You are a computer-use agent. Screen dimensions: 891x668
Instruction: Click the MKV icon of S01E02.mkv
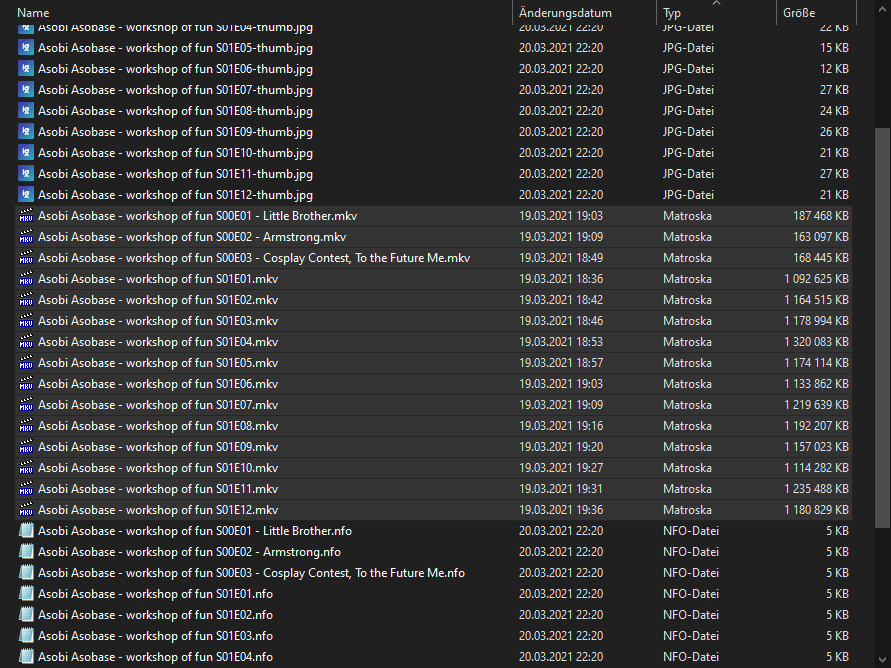pos(26,300)
